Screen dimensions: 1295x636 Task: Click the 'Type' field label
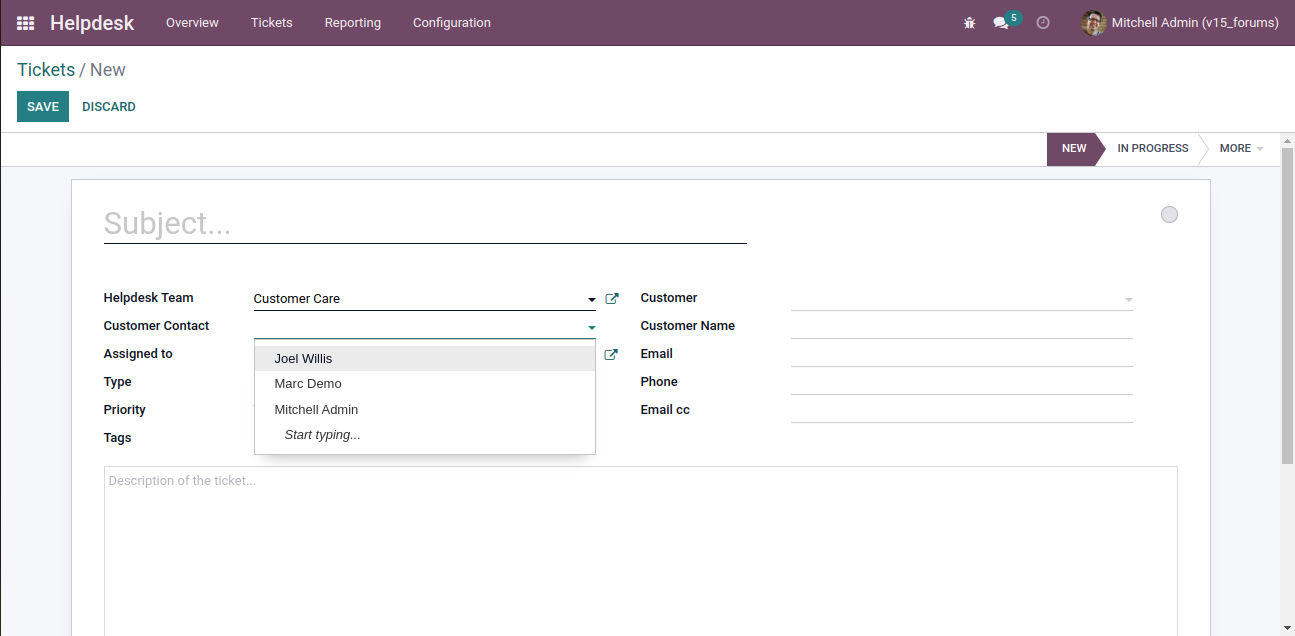[117, 382]
